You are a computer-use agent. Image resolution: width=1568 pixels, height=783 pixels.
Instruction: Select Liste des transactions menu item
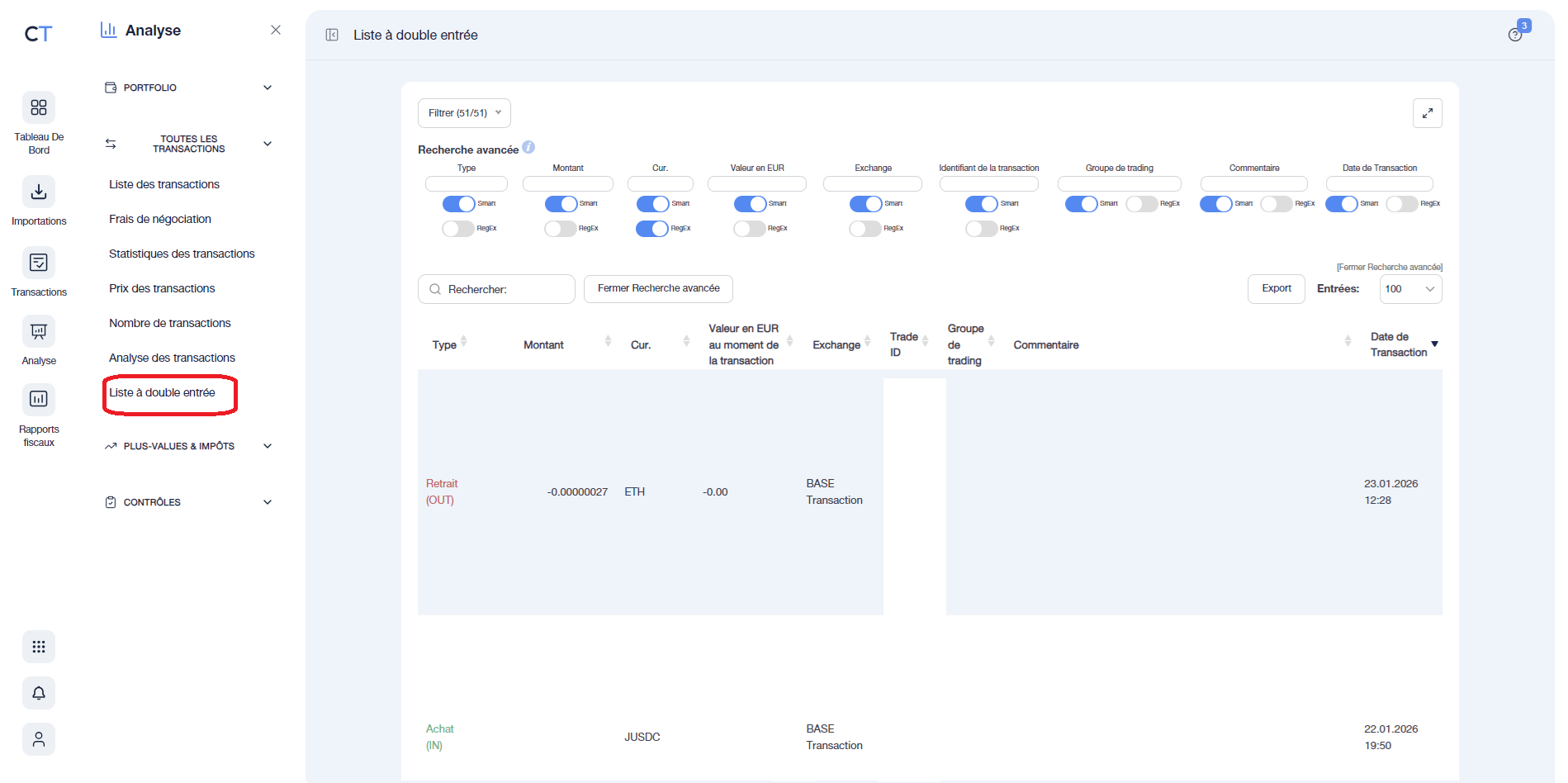point(164,184)
